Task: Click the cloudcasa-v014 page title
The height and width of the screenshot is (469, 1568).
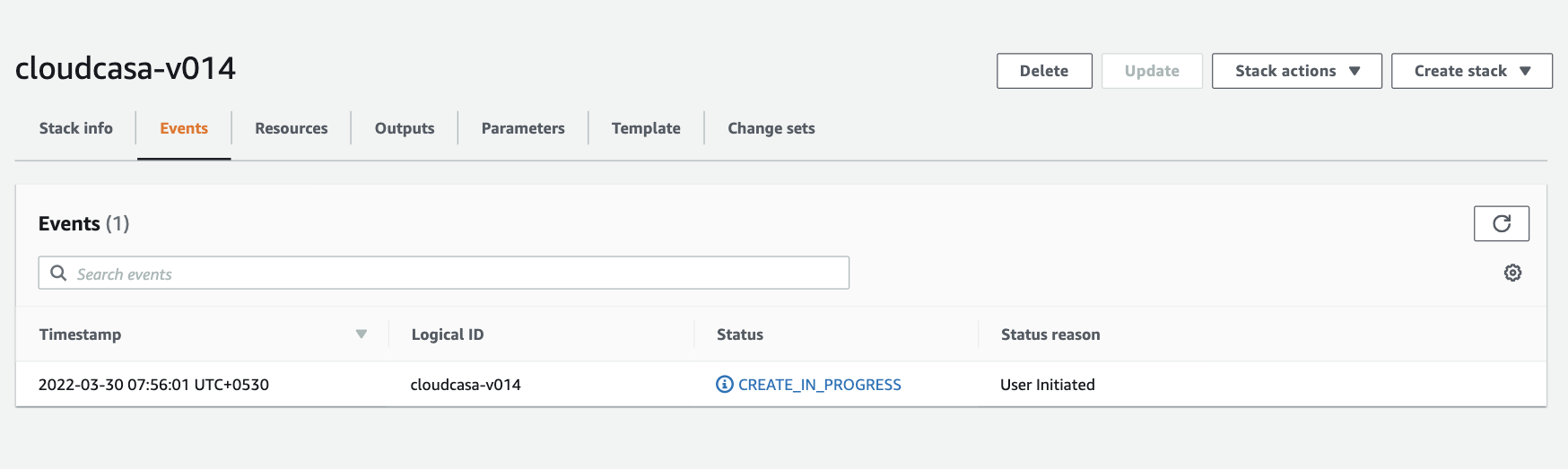Action: point(126,68)
